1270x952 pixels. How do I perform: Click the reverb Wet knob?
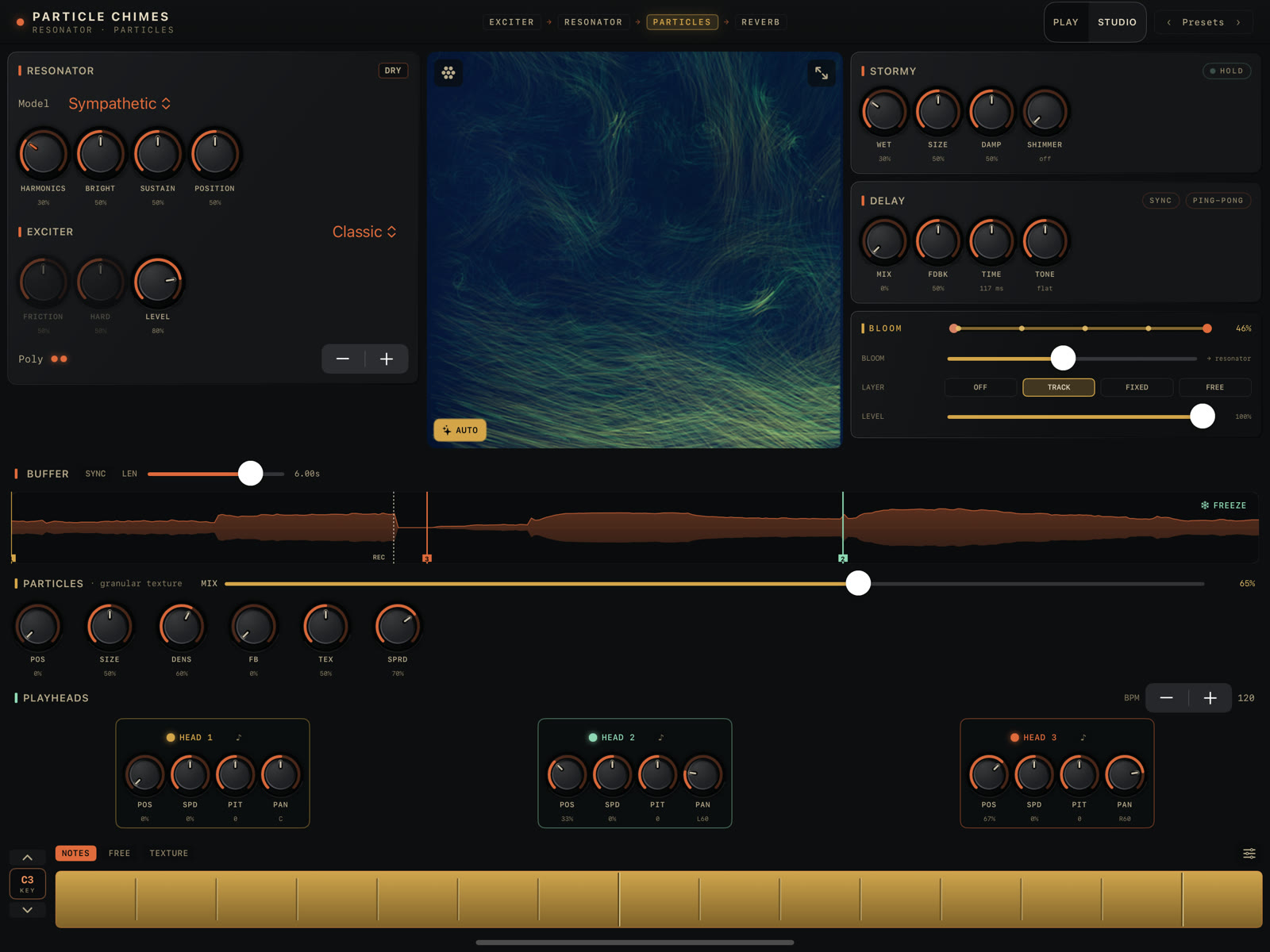[x=884, y=111]
